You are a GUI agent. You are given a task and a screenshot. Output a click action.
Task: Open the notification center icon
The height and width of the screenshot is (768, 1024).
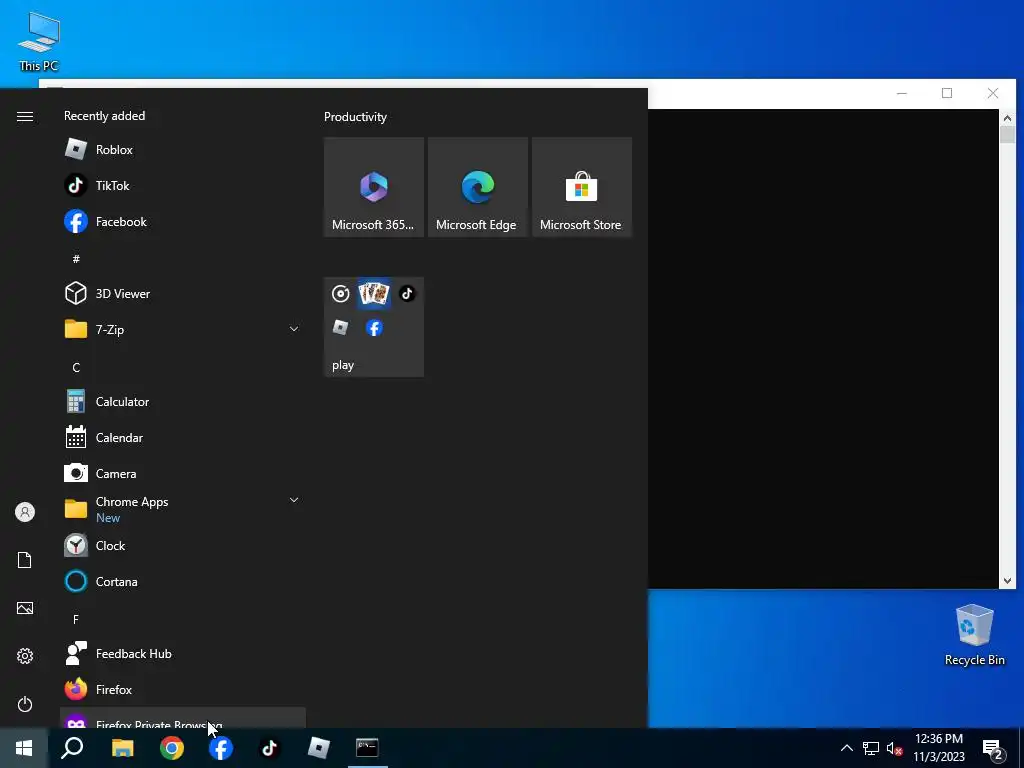coord(993,749)
